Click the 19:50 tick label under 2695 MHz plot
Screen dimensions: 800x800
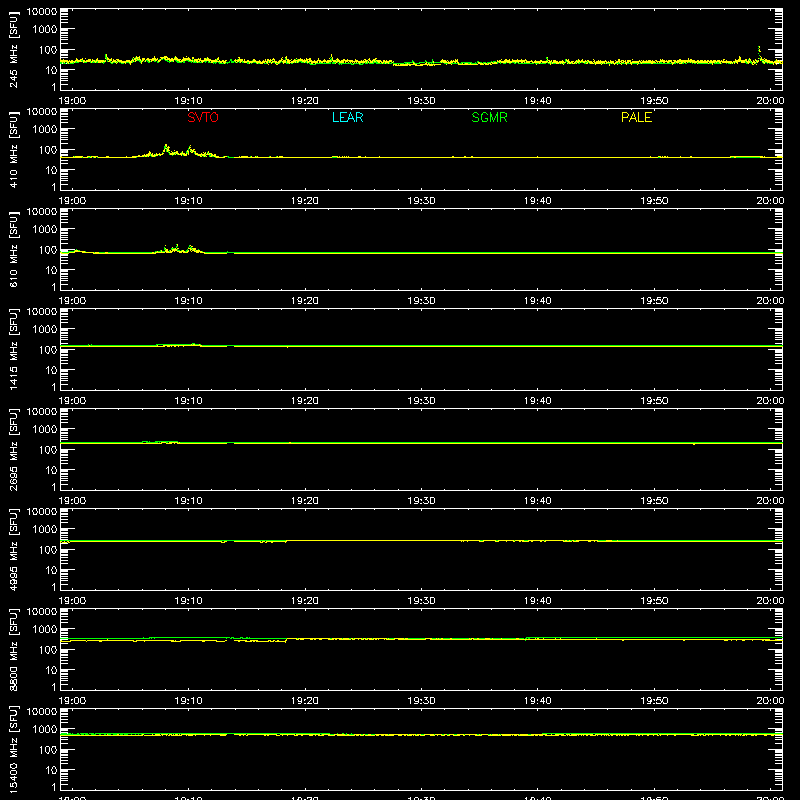click(x=654, y=501)
